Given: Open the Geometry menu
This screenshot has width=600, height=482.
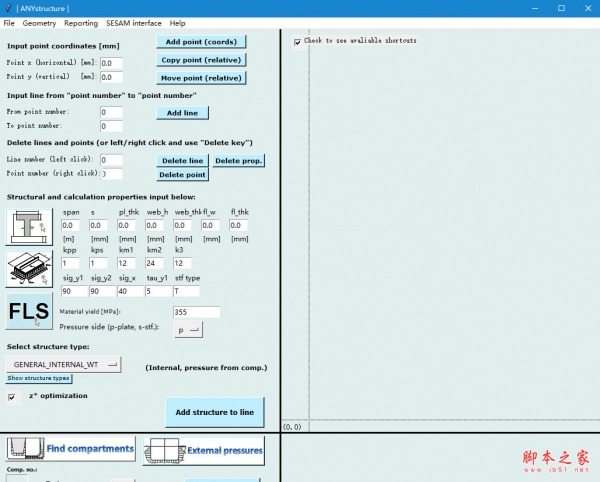Looking at the screenshot, I should (39, 23).
